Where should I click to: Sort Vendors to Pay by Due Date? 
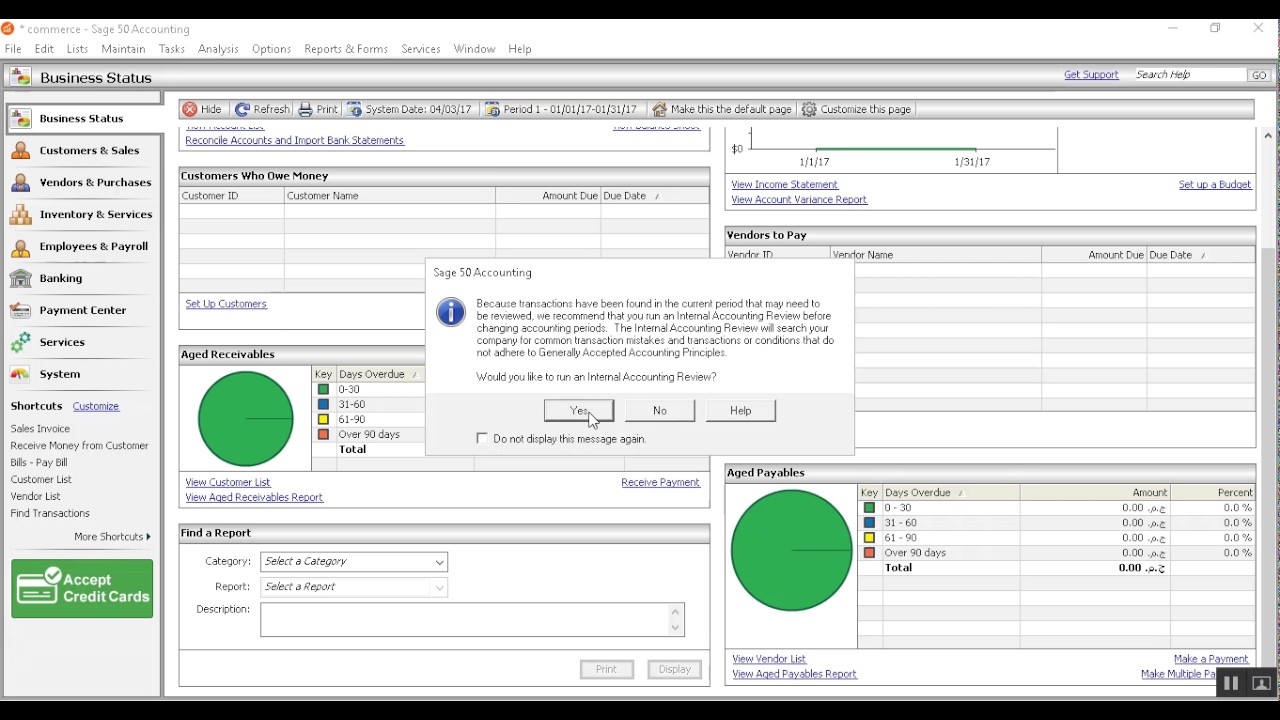tap(1202, 255)
